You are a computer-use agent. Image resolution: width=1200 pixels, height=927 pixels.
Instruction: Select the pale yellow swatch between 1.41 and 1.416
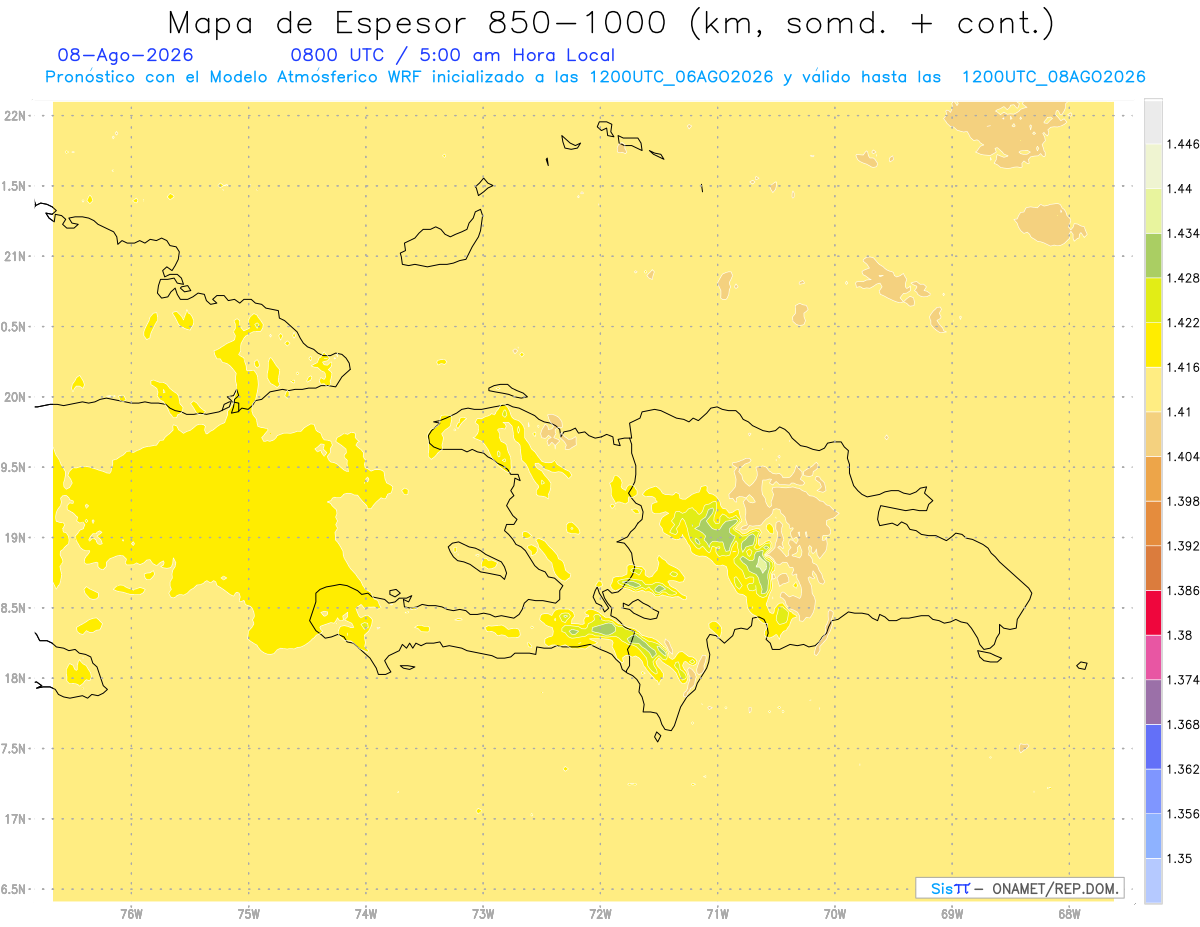(1153, 389)
